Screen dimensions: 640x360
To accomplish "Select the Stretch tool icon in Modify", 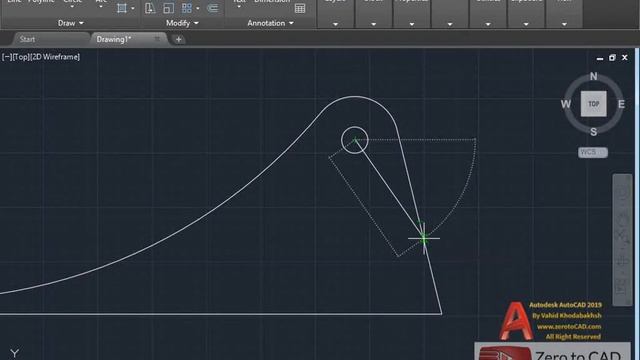I will point(150,8).
